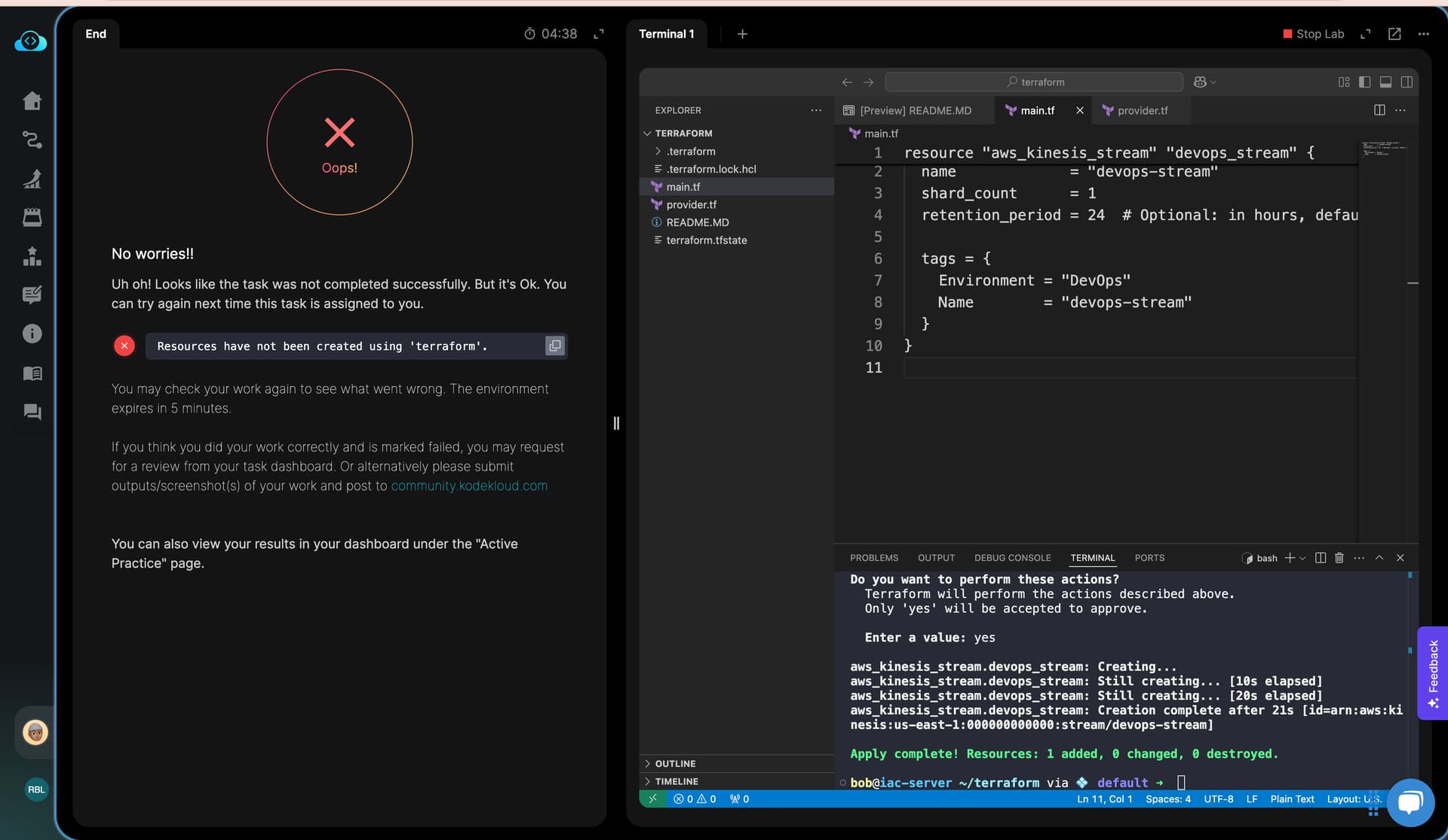The width and height of the screenshot is (1448, 840).
Task: Toggle secondary side bar visibility
Action: [1407, 82]
